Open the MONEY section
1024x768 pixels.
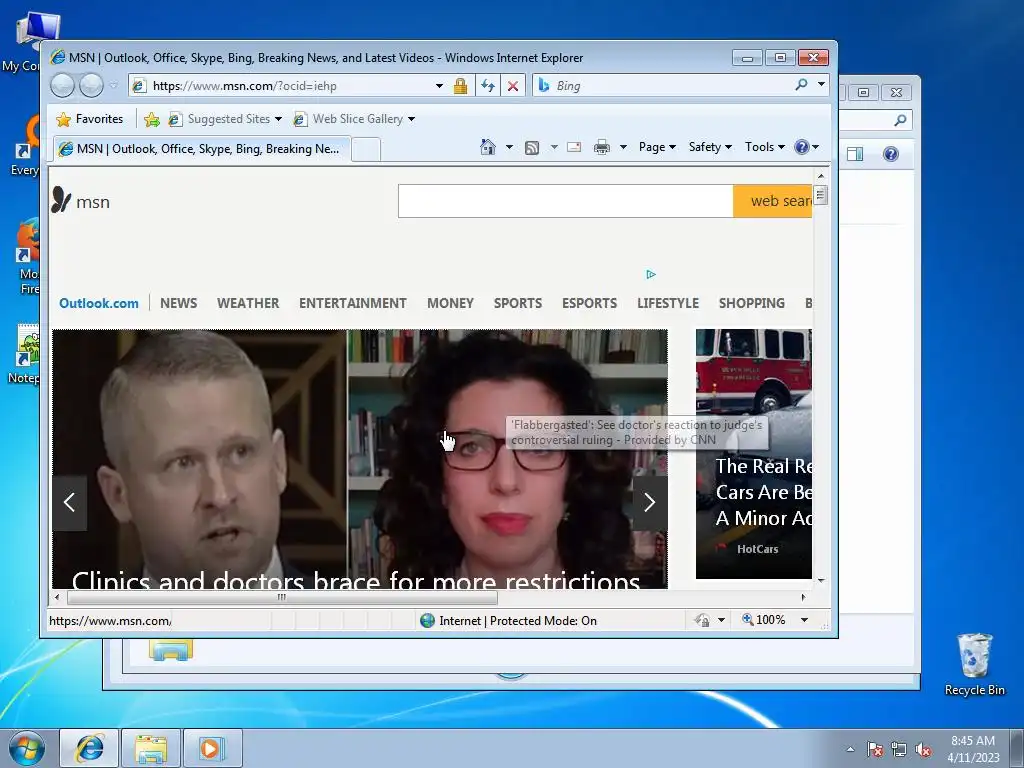[x=450, y=303]
